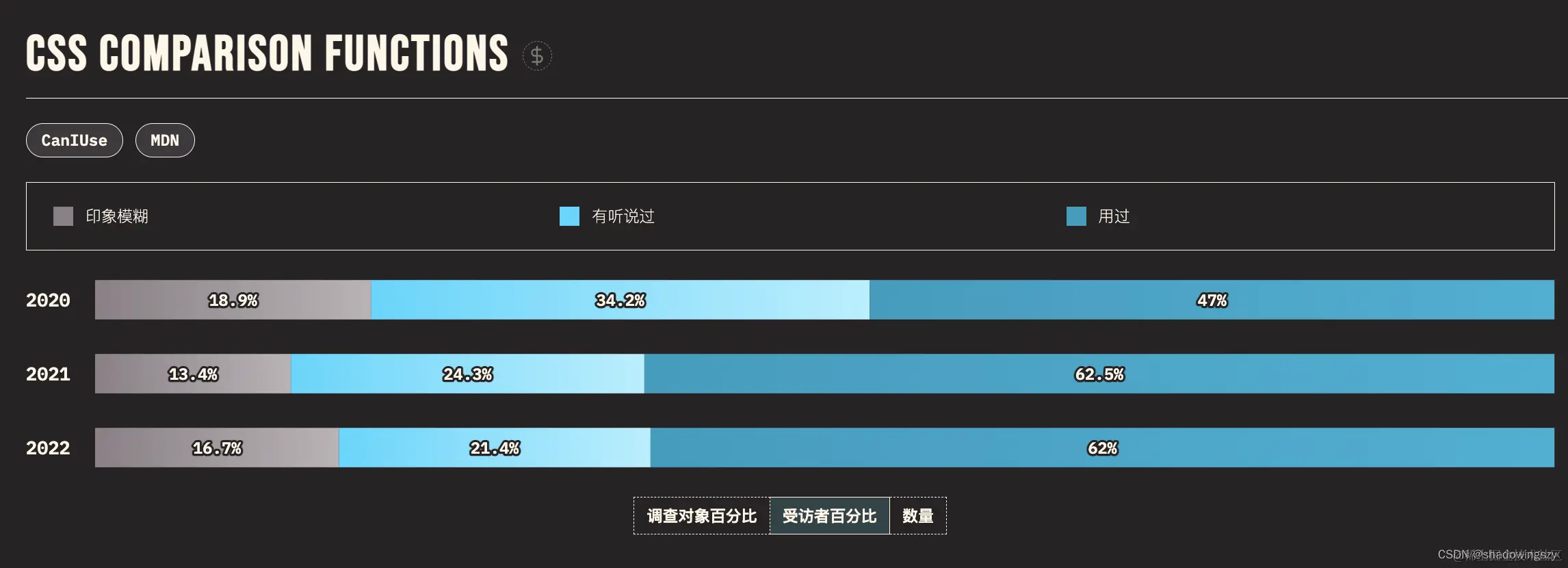
Task: Toggle the 印象模糊 legend item
Action: 116,216
